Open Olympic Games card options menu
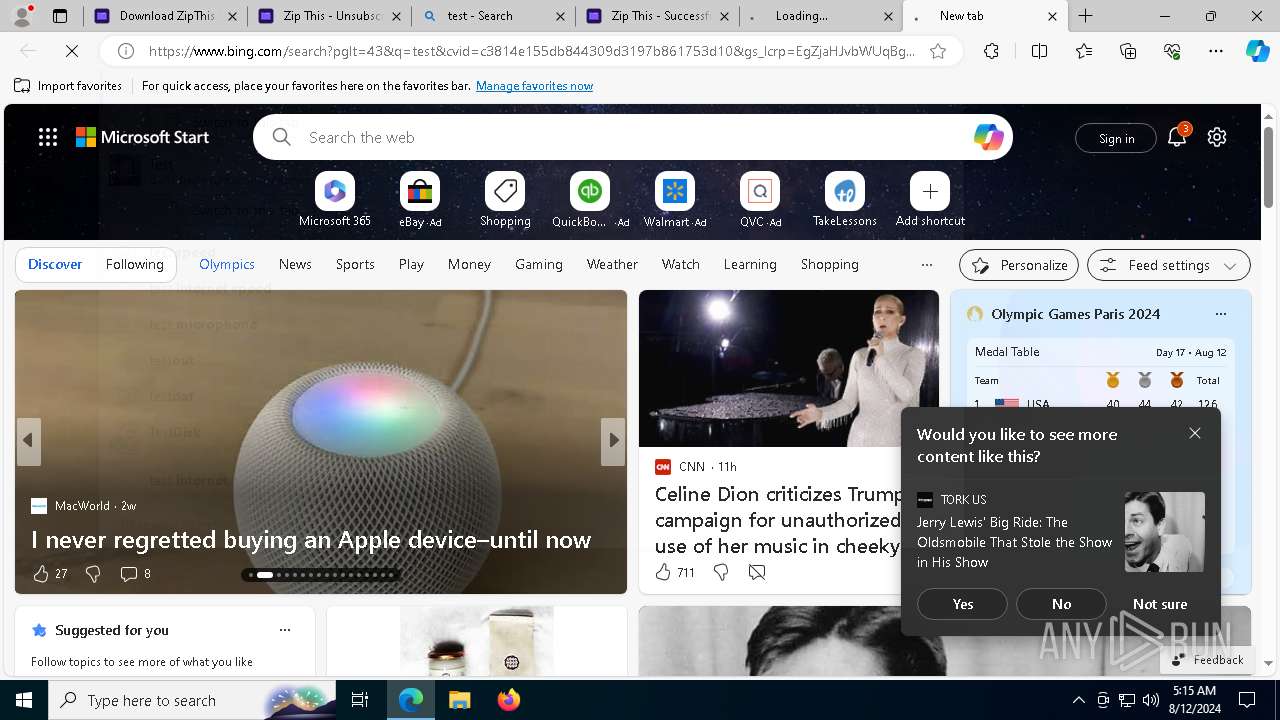 [x=1220, y=314]
